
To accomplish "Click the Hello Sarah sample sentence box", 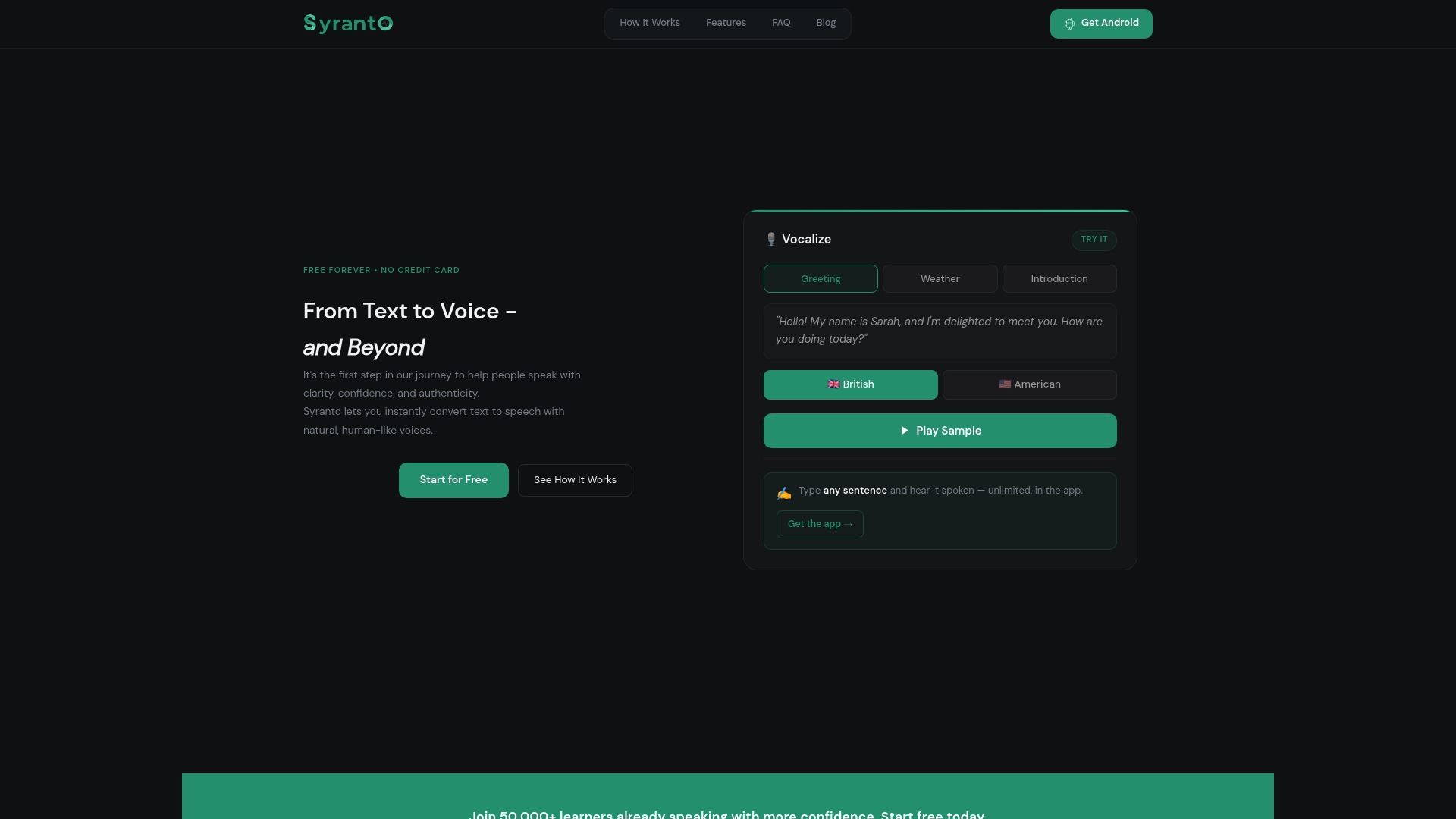I will (940, 331).
